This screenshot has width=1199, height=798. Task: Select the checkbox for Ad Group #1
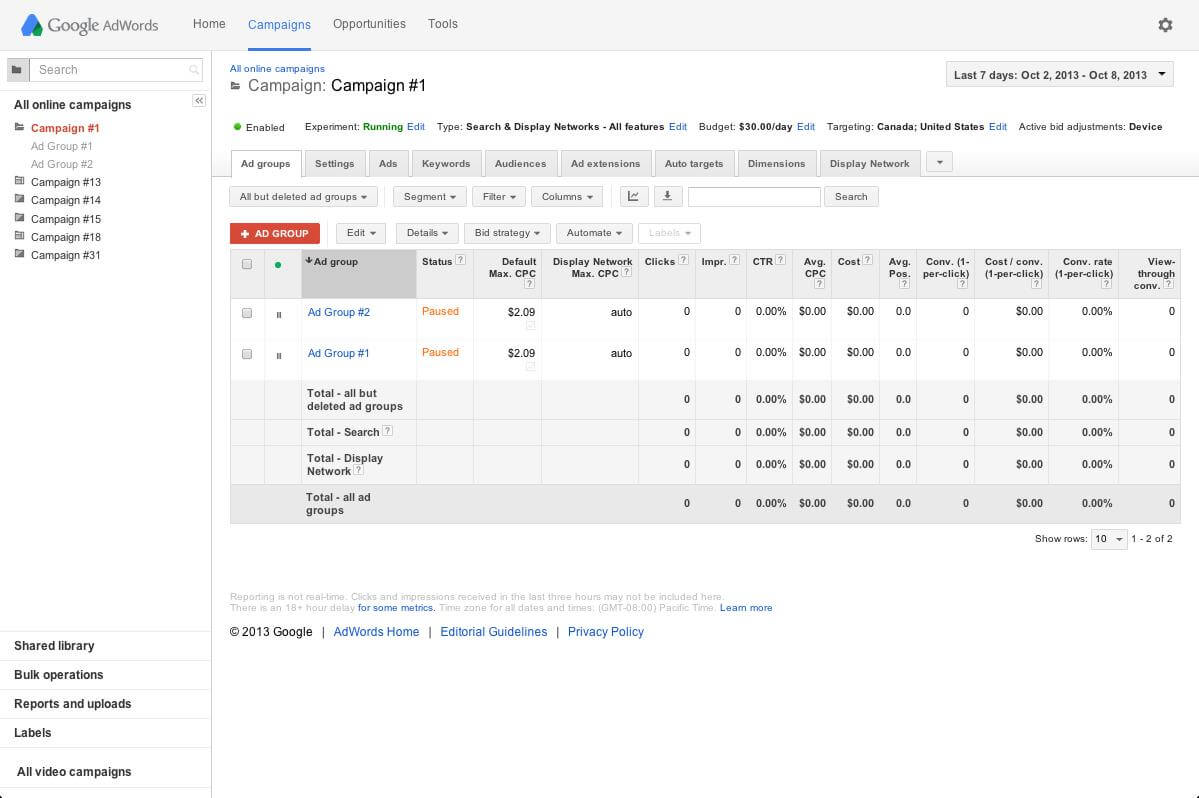pyautogui.click(x=247, y=353)
